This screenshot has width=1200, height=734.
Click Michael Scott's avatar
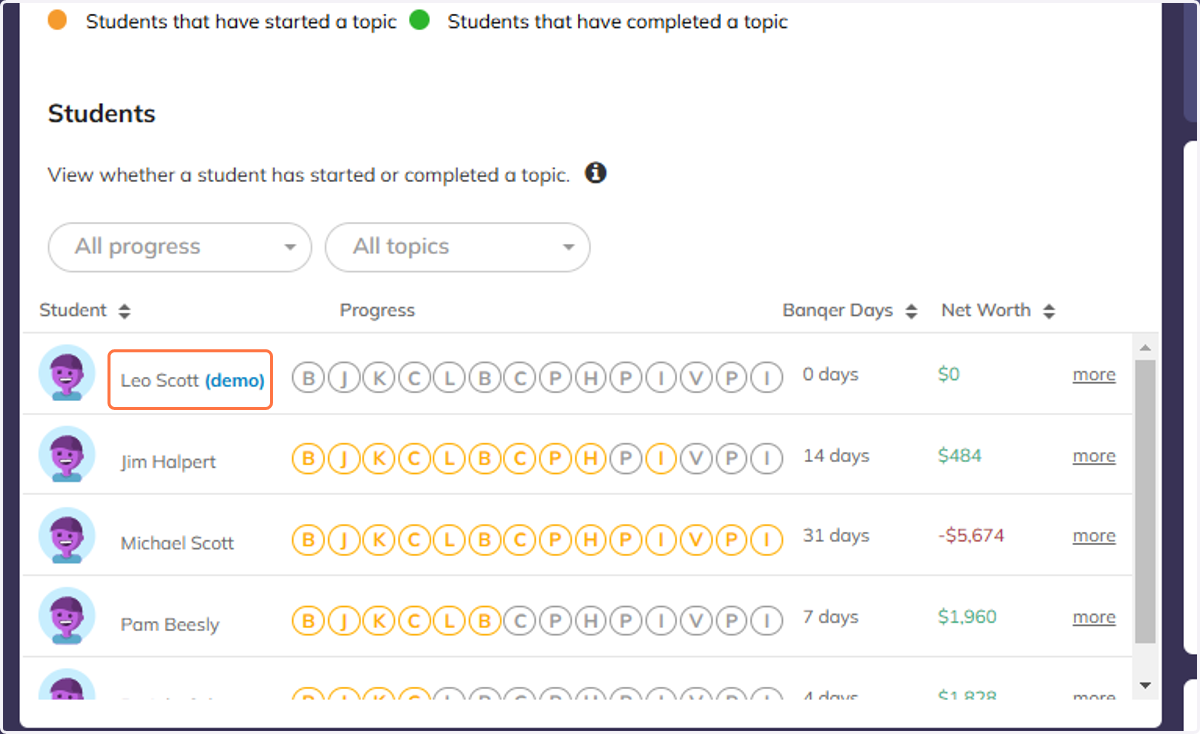67,536
